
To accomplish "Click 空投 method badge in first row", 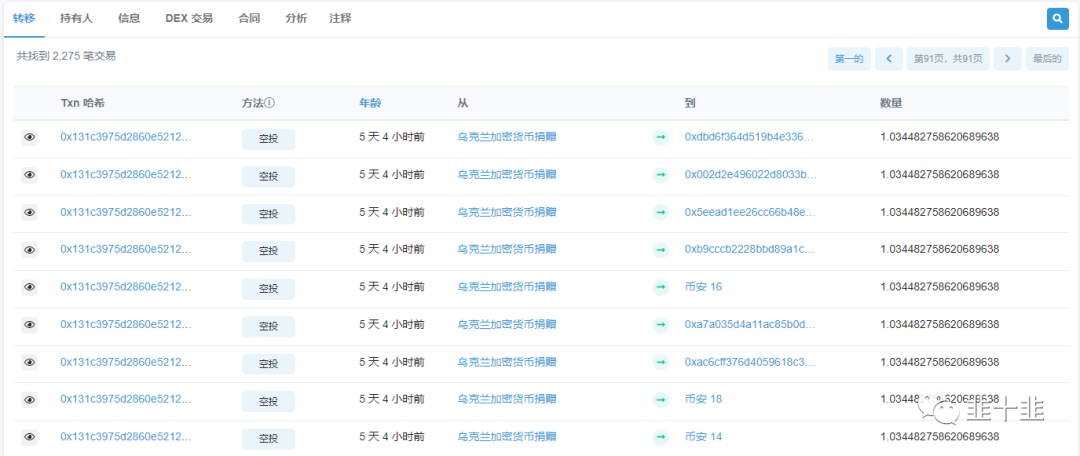I will 268,139.
